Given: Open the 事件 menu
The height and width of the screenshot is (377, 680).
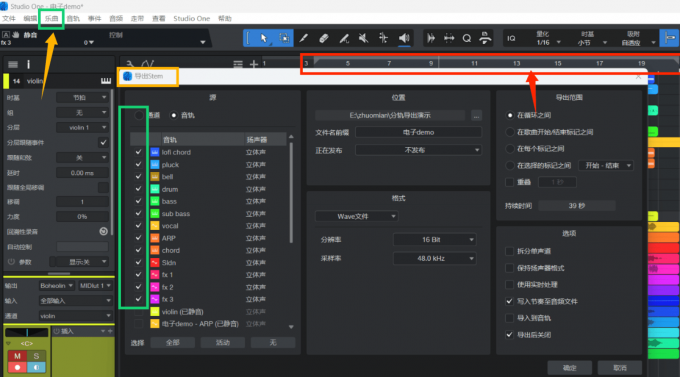Looking at the screenshot, I should (94, 19).
